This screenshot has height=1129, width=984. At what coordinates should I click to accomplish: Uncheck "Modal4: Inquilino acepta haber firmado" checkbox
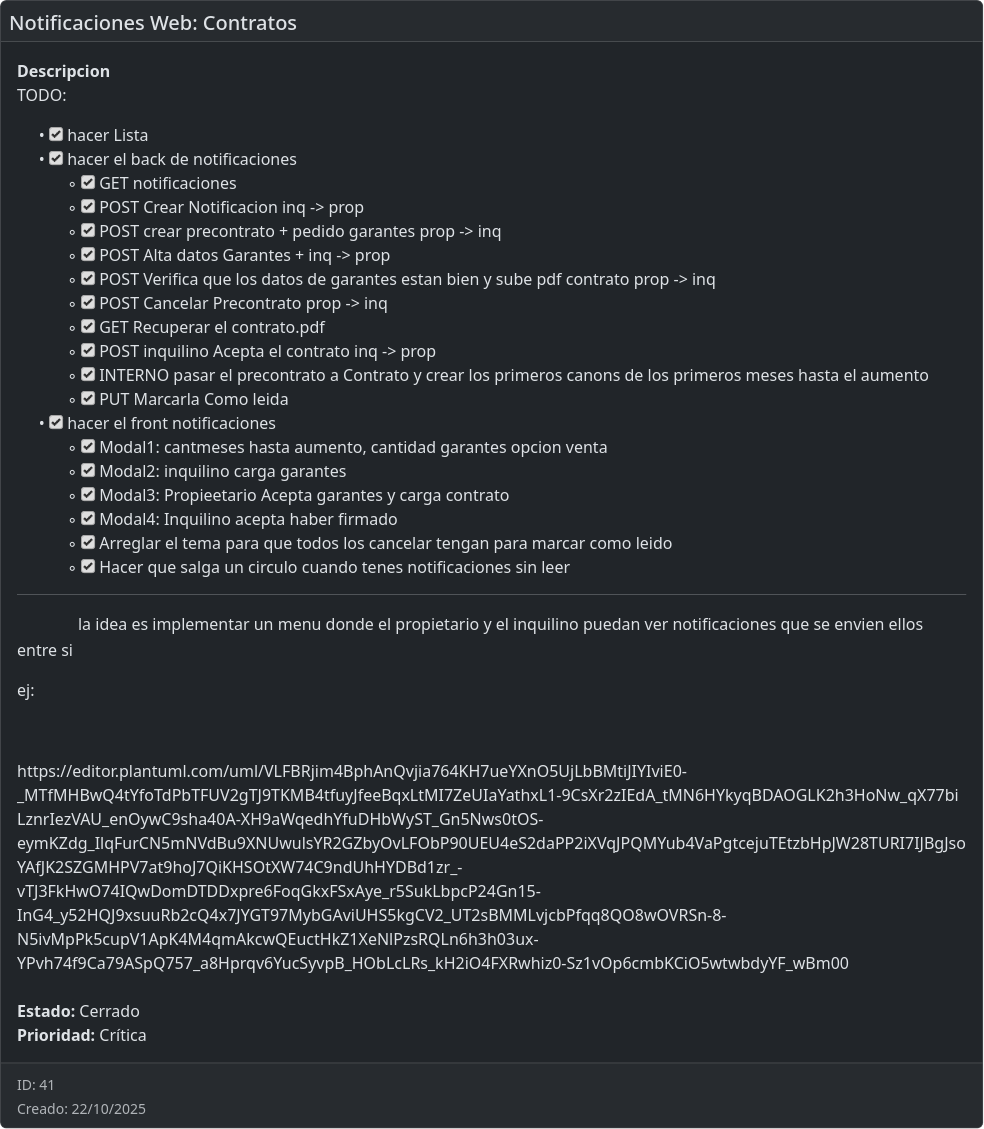pyautogui.click(x=88, y=518)
